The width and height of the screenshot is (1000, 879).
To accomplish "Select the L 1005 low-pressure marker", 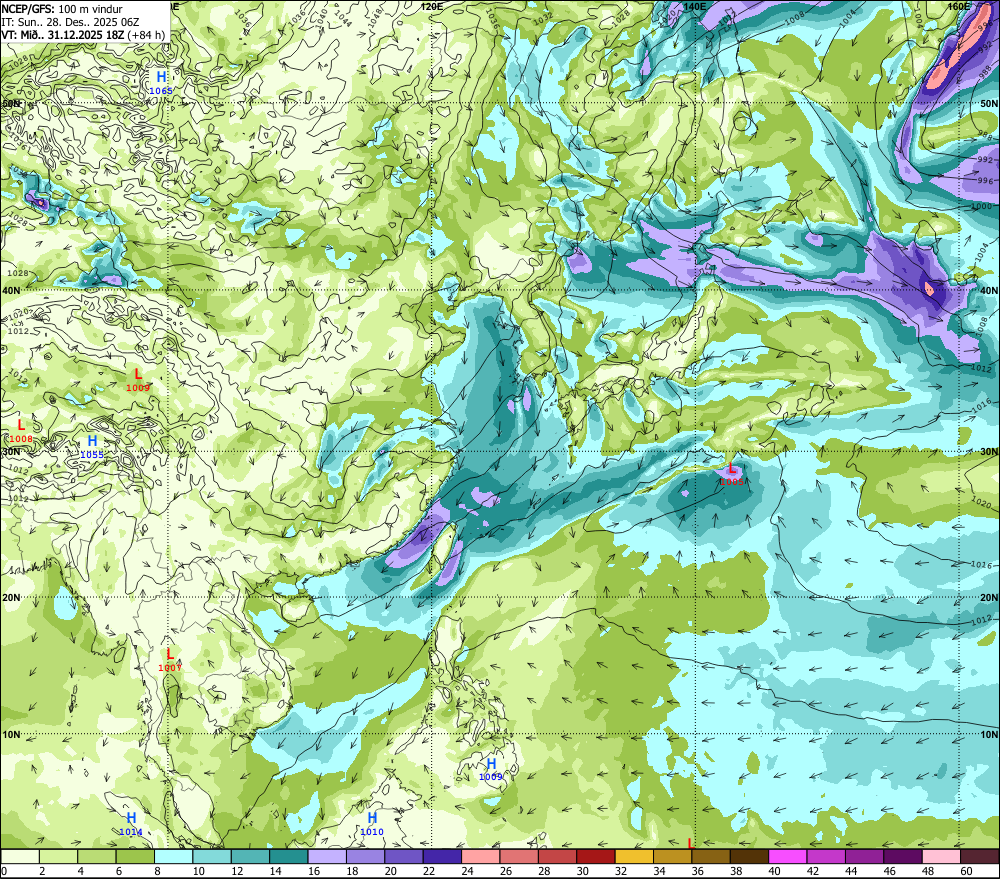I will click(732, 475).
